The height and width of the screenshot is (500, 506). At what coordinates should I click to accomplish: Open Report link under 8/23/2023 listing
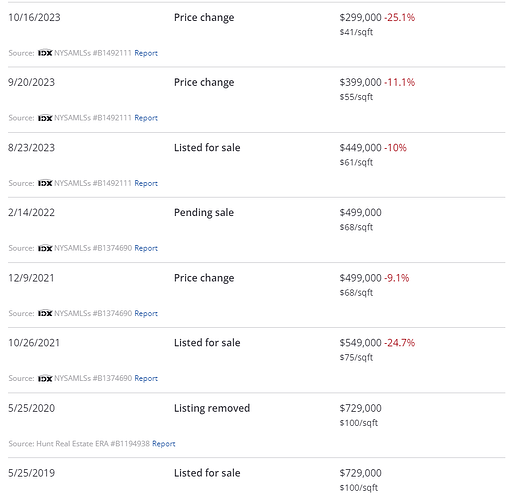[146, 183]
